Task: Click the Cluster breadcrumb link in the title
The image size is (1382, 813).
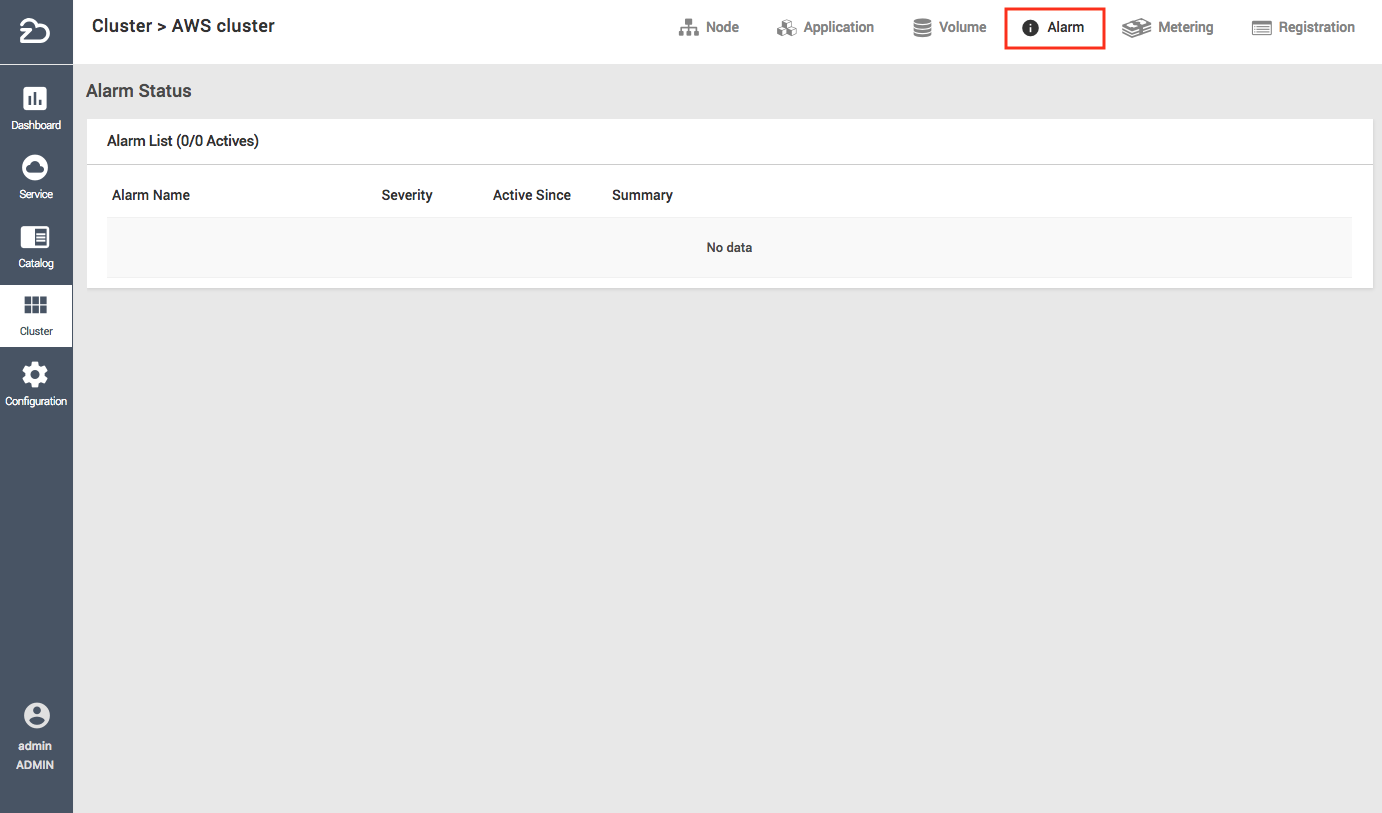Action: [122, 26]
